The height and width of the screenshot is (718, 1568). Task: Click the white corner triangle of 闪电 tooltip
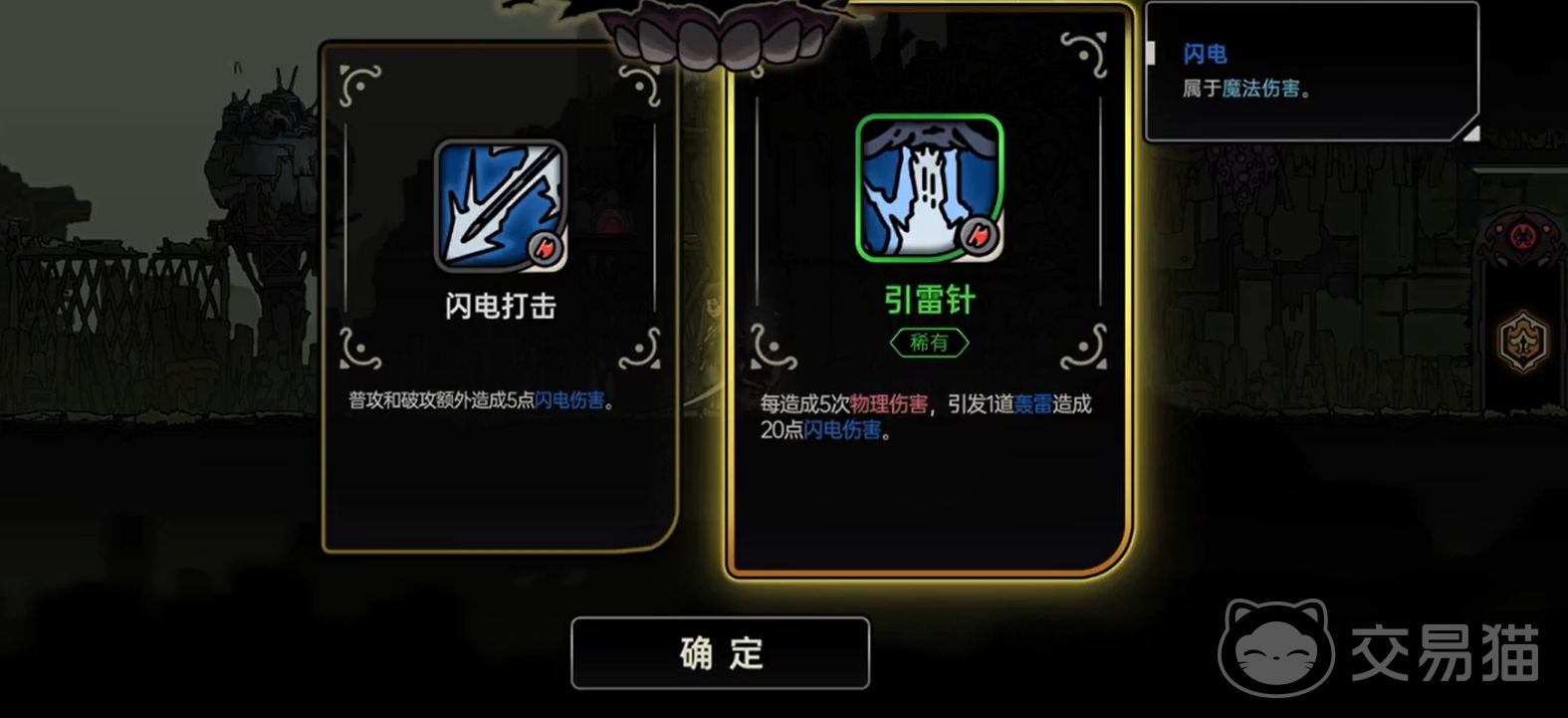pos(1469,131)
